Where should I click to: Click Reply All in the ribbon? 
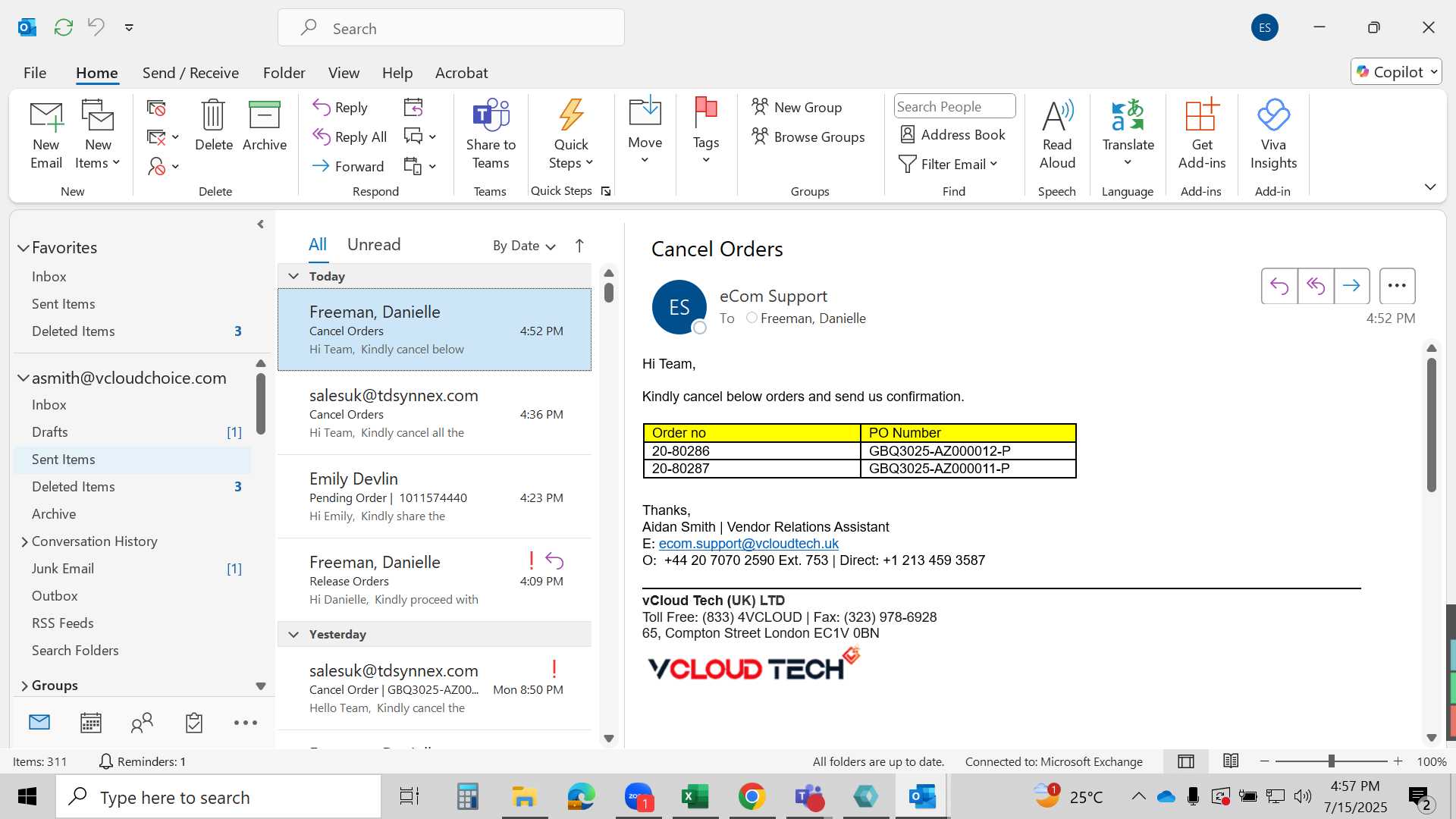click(350, 136)
